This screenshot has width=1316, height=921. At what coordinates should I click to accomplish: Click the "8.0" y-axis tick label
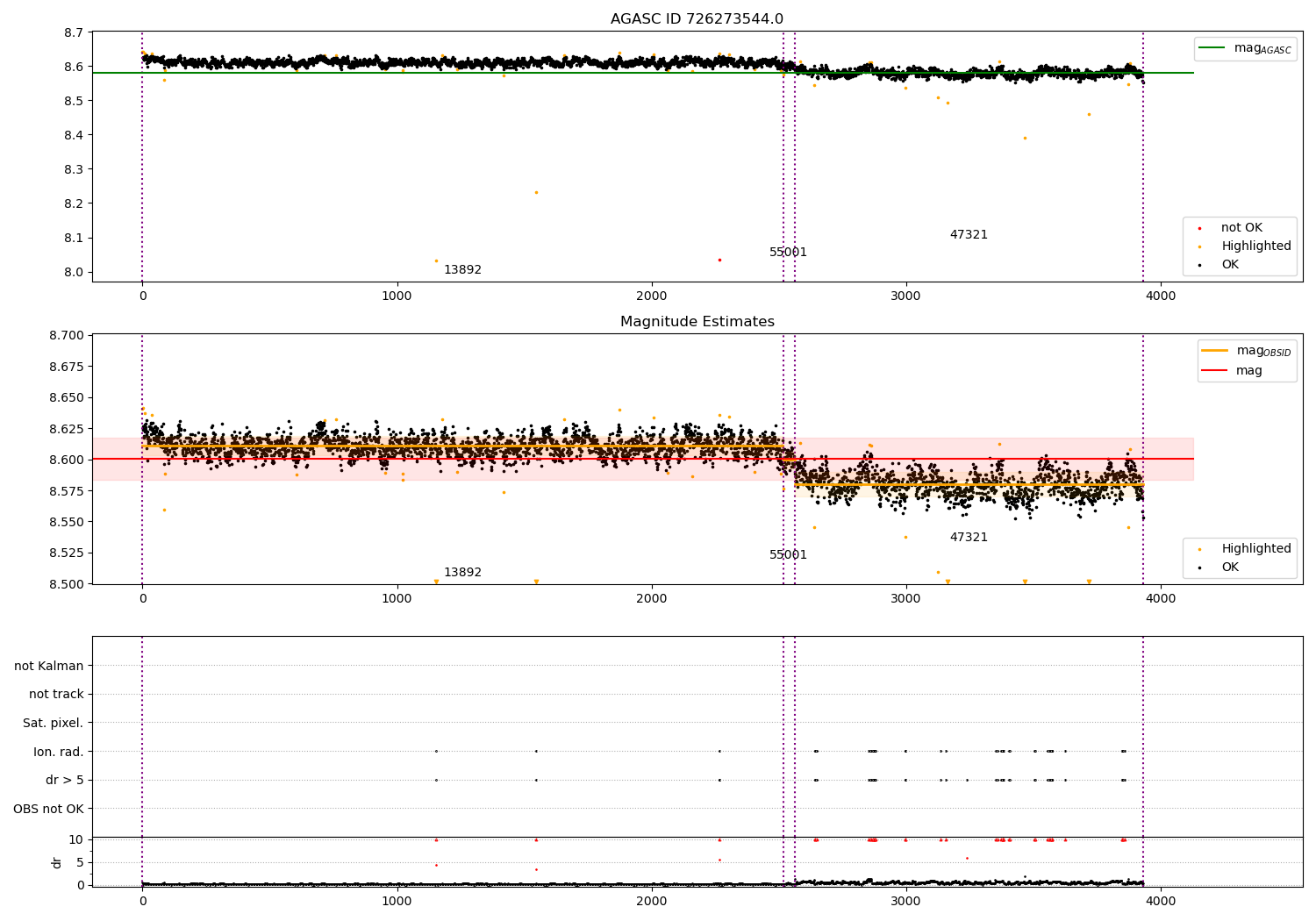[75, 273]
